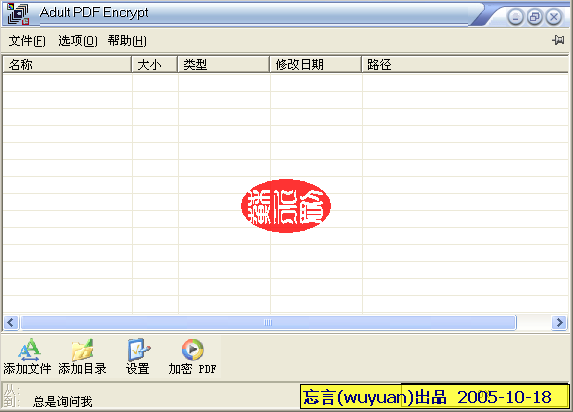Viewport: 573px width, 412px height.
Task: Open the 文件(F) menu
Action: (27, 41)
